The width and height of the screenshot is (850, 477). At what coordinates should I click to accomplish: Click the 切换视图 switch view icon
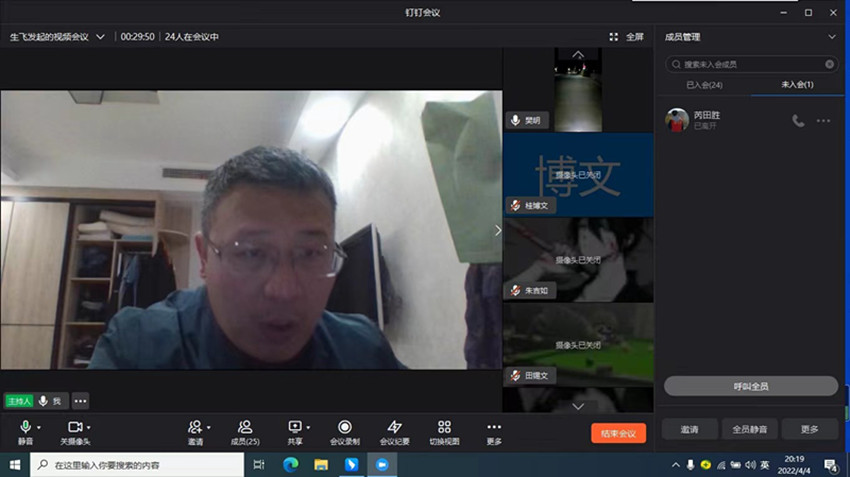pos(444,428)
